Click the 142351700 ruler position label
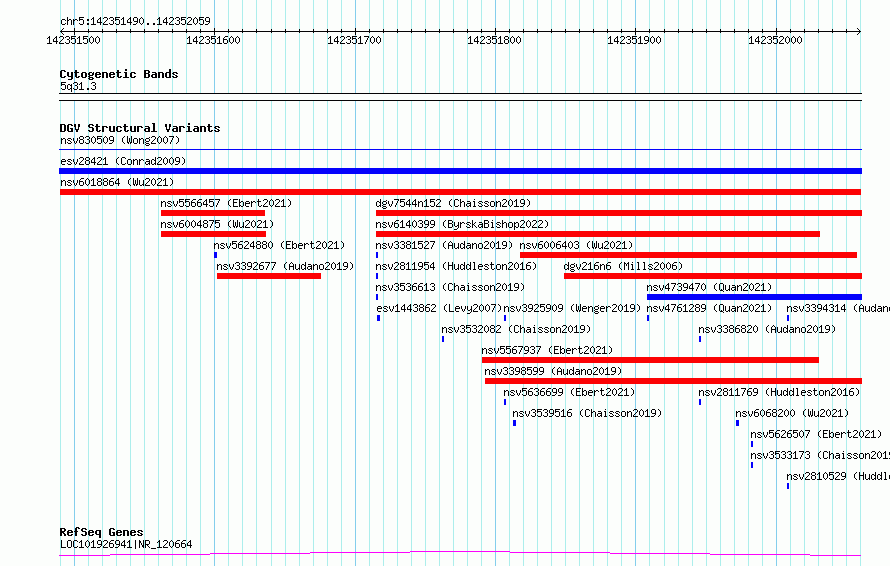This screenshot has width=890, height=566. tap(354, 40)
